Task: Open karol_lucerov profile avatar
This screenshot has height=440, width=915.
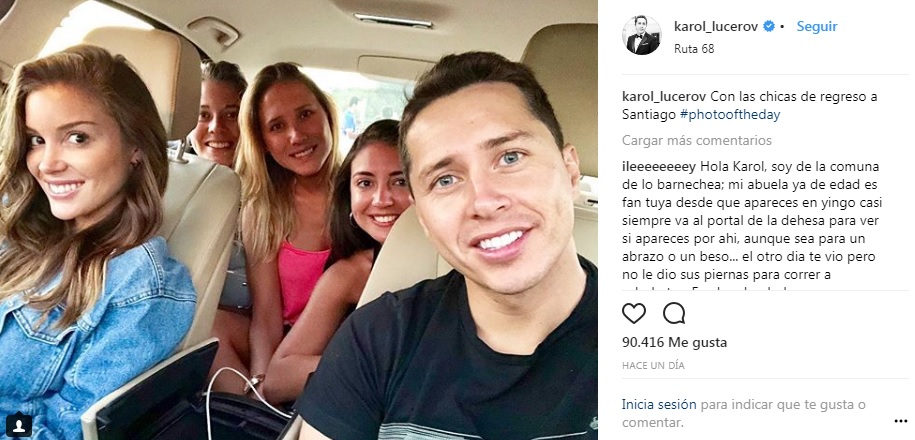Action: (x=642, y=35)
